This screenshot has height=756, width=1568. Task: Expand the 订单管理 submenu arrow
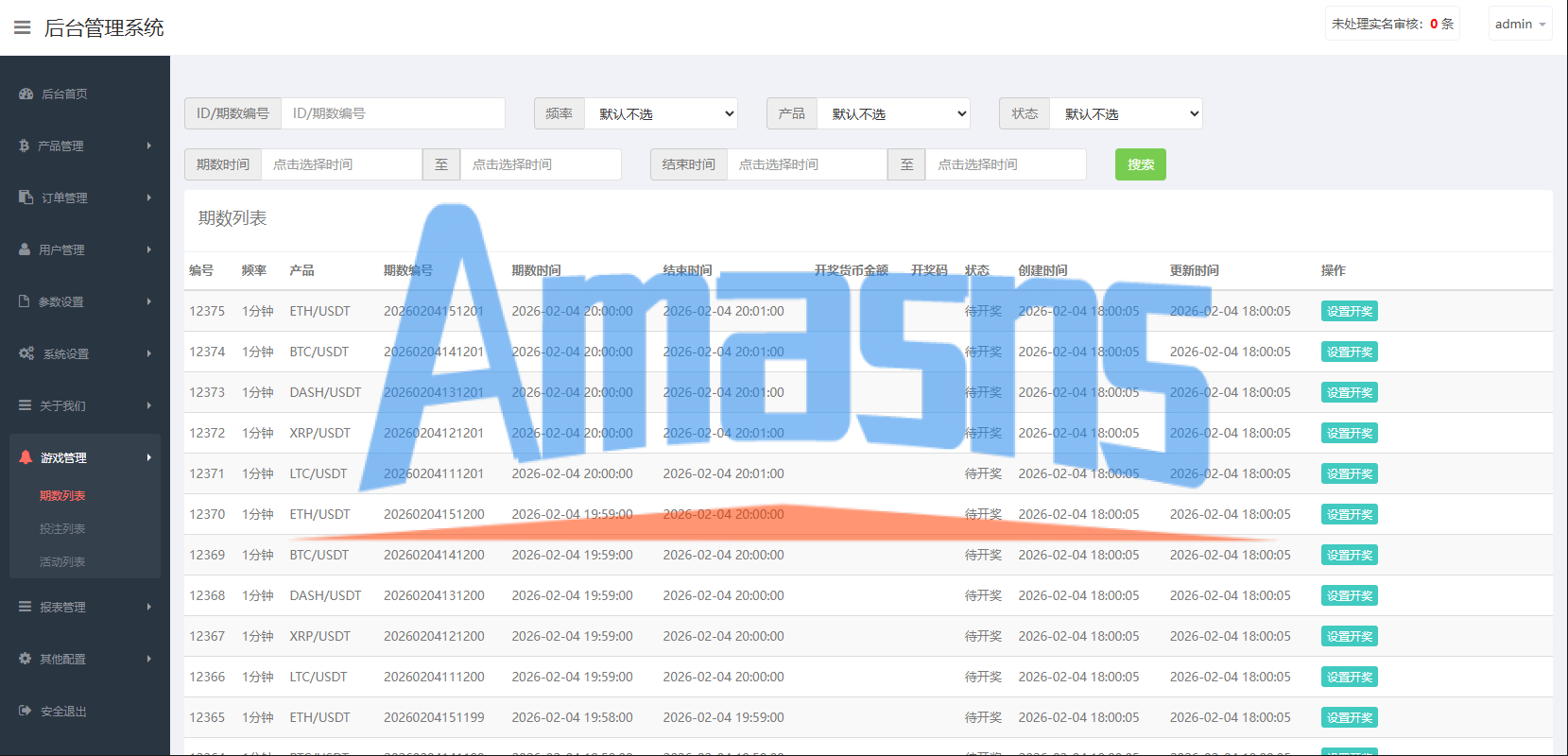(x=149, y=198)
